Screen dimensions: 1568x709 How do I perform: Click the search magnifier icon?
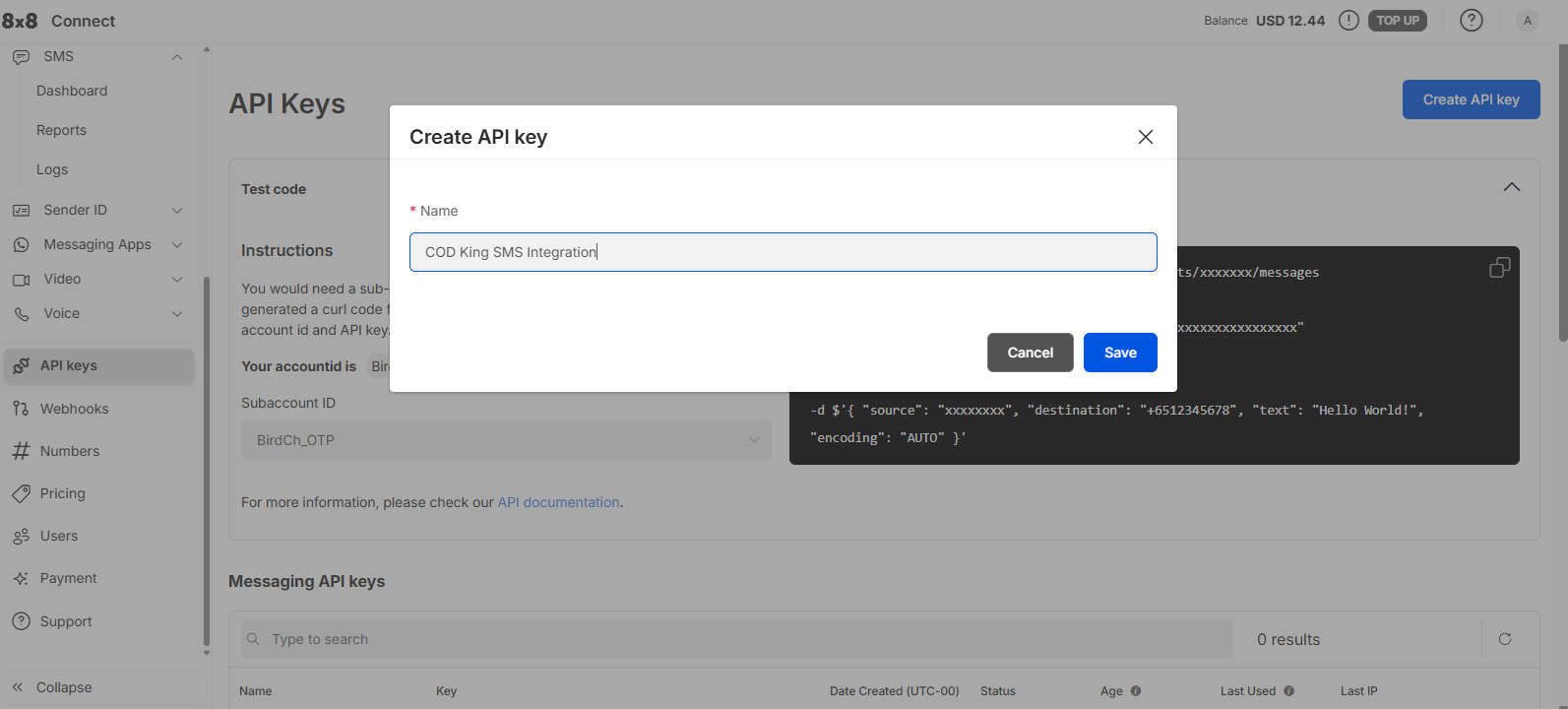(253, 639)
